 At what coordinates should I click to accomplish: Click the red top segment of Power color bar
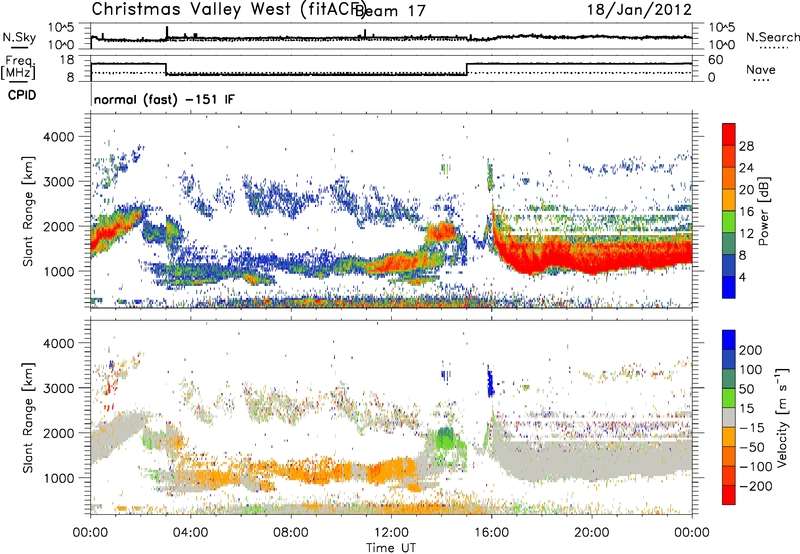coord(729,134)
